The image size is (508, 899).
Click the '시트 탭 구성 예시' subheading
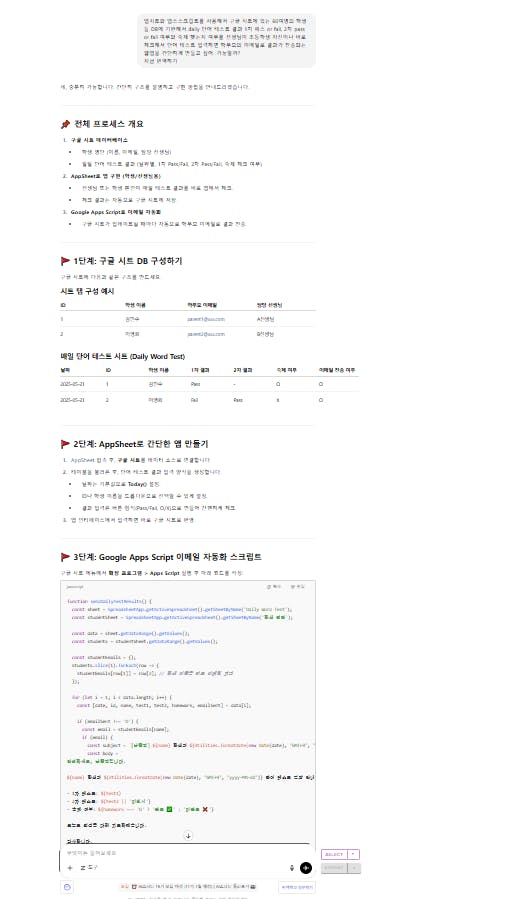click(x=87, y=291)
